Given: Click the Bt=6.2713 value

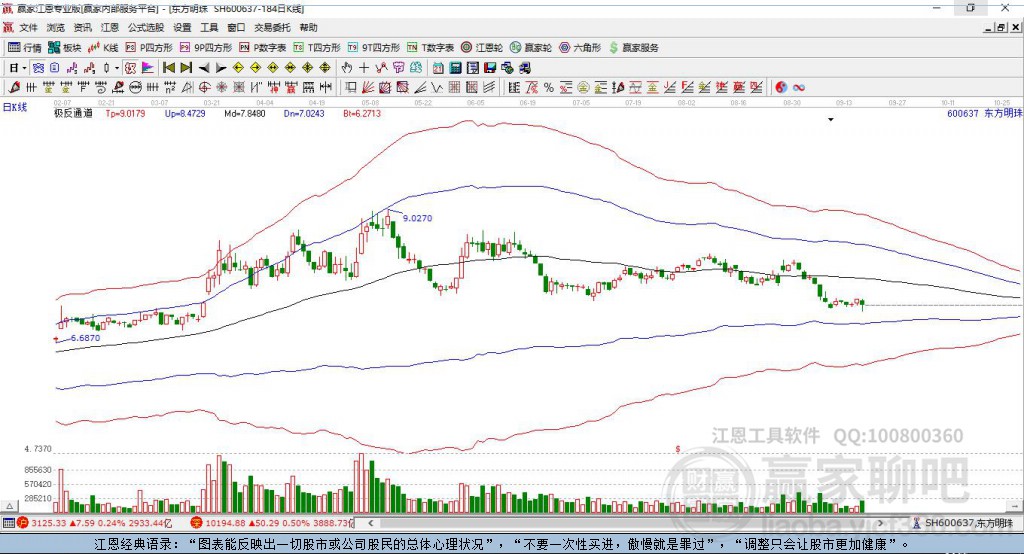Looking at the screenshot, I should tap(362, 113).
